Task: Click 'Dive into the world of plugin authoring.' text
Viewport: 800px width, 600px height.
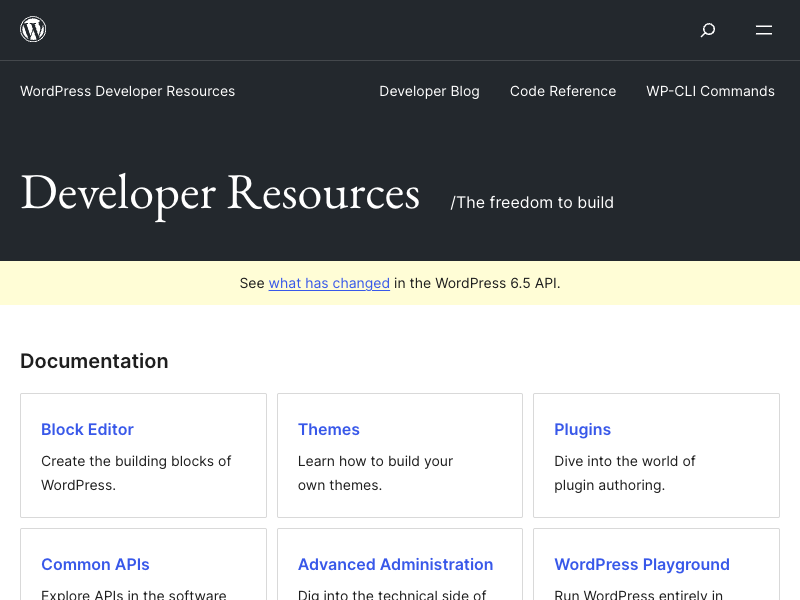Action: 624,473
